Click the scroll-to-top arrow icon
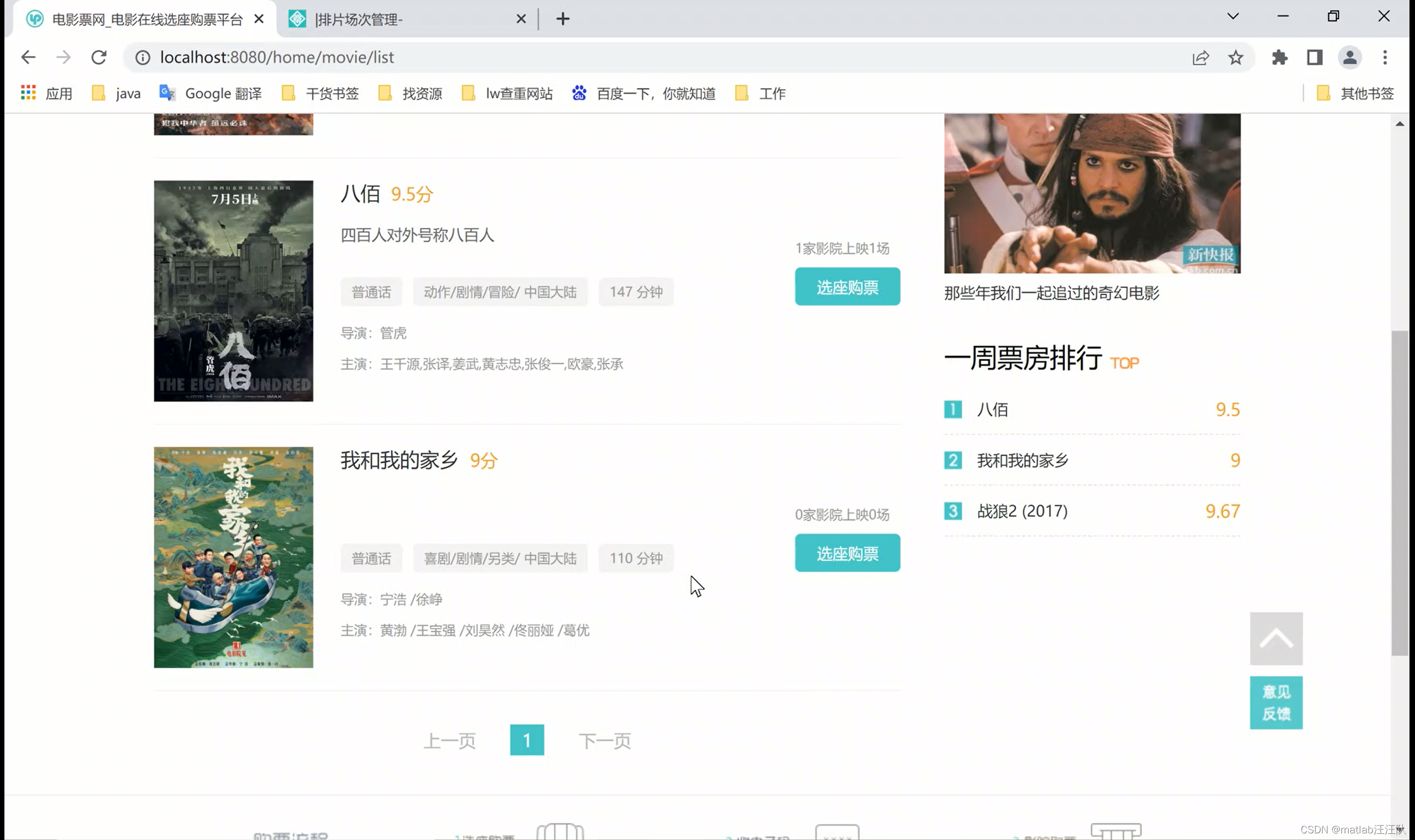The image size is (1415, 840). [1276, 638]
